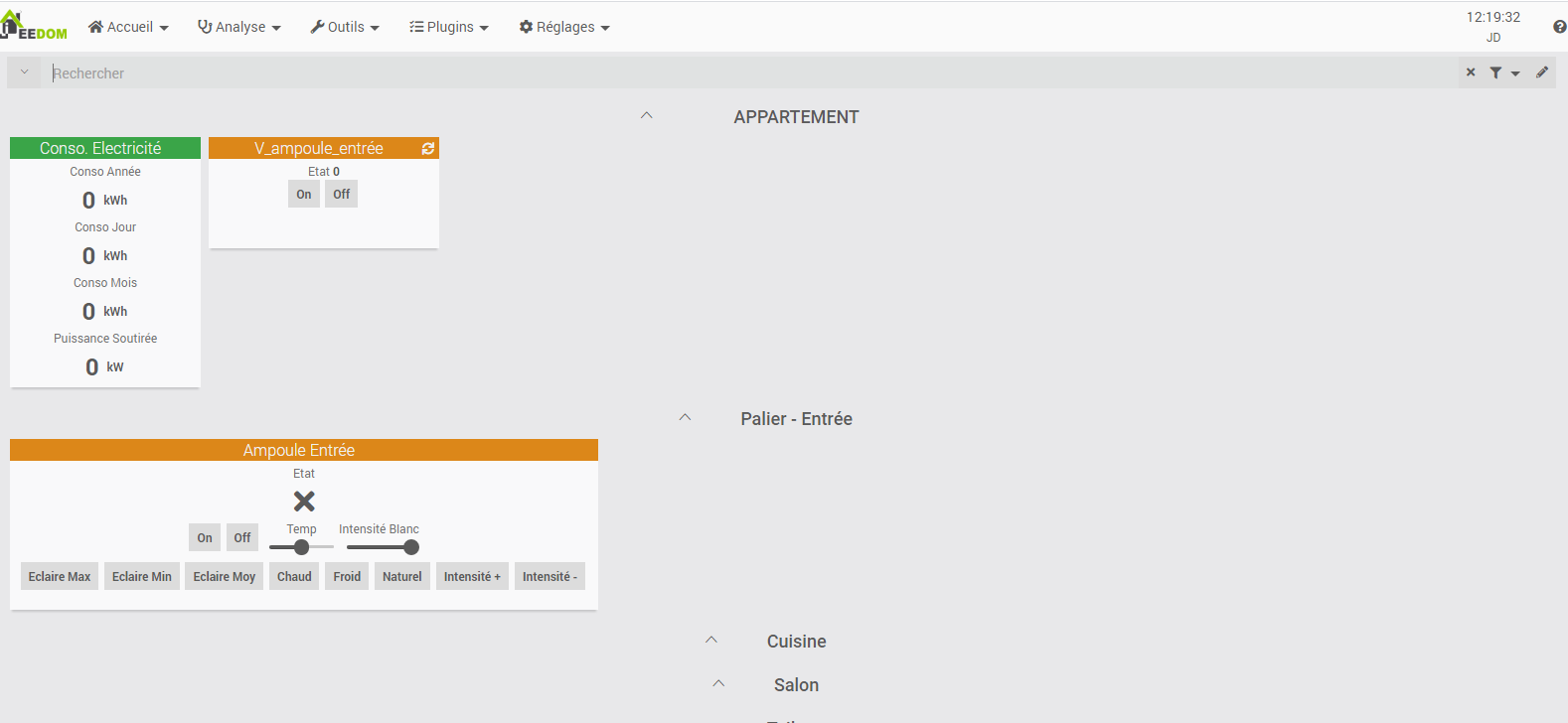The width and height of the screenshot is (1568, 723).
Task: Click the Eclaire Min button
Action: pyautogui.click(x=142, y=576)
